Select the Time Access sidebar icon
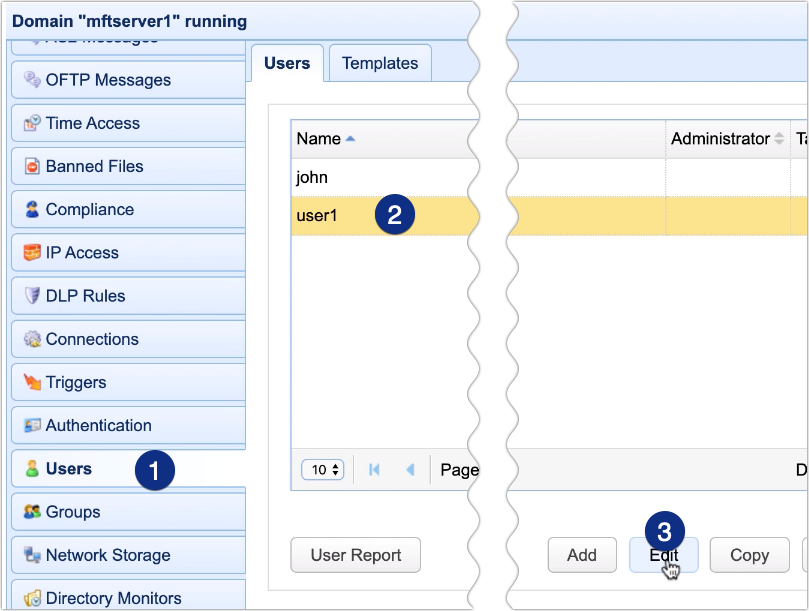809x611 pixels. coord(32,123)
